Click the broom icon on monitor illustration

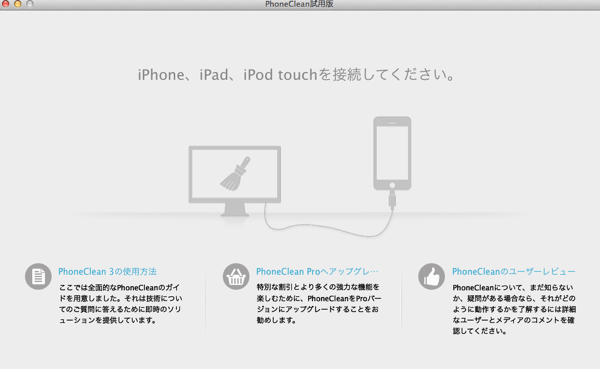pyautogui.click(x=235, y=174)
